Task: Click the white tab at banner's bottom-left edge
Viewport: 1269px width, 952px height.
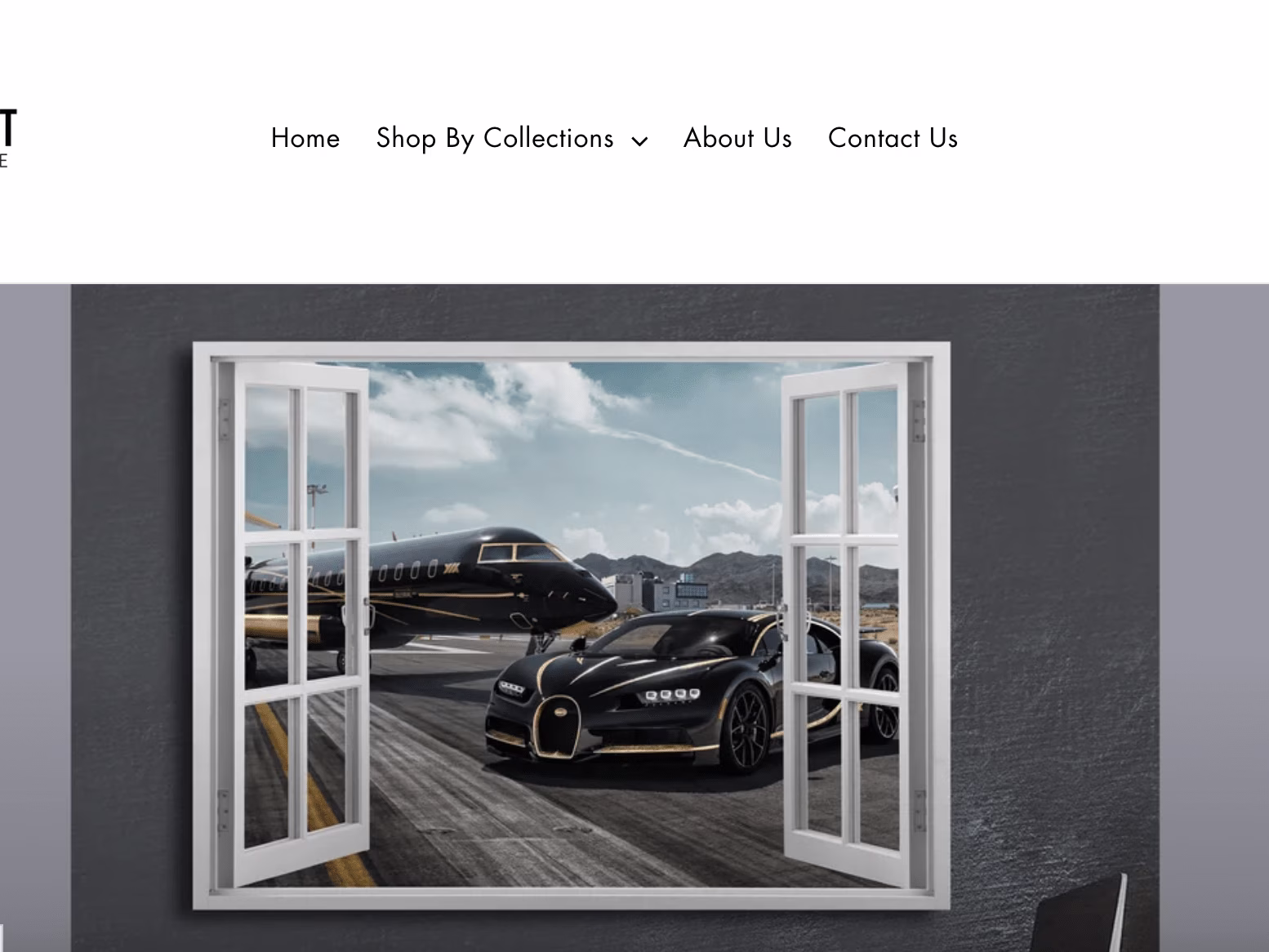Action: tap(2, 938)
